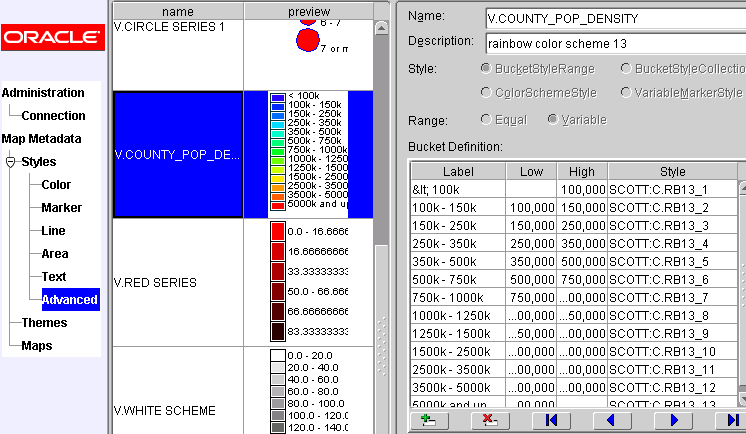
Task: Open the Marker styles node
Action: (x=61, y=207)
